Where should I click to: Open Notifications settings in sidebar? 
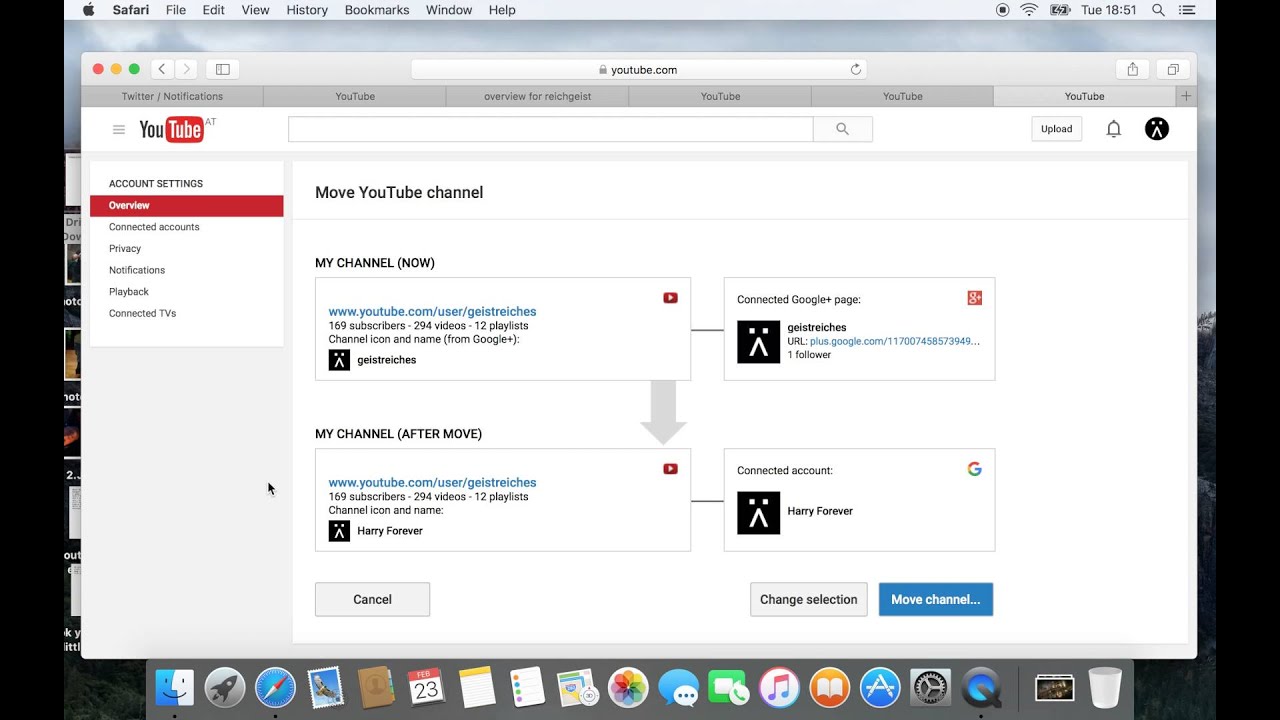pyautogui.click(x=137, y=270)
